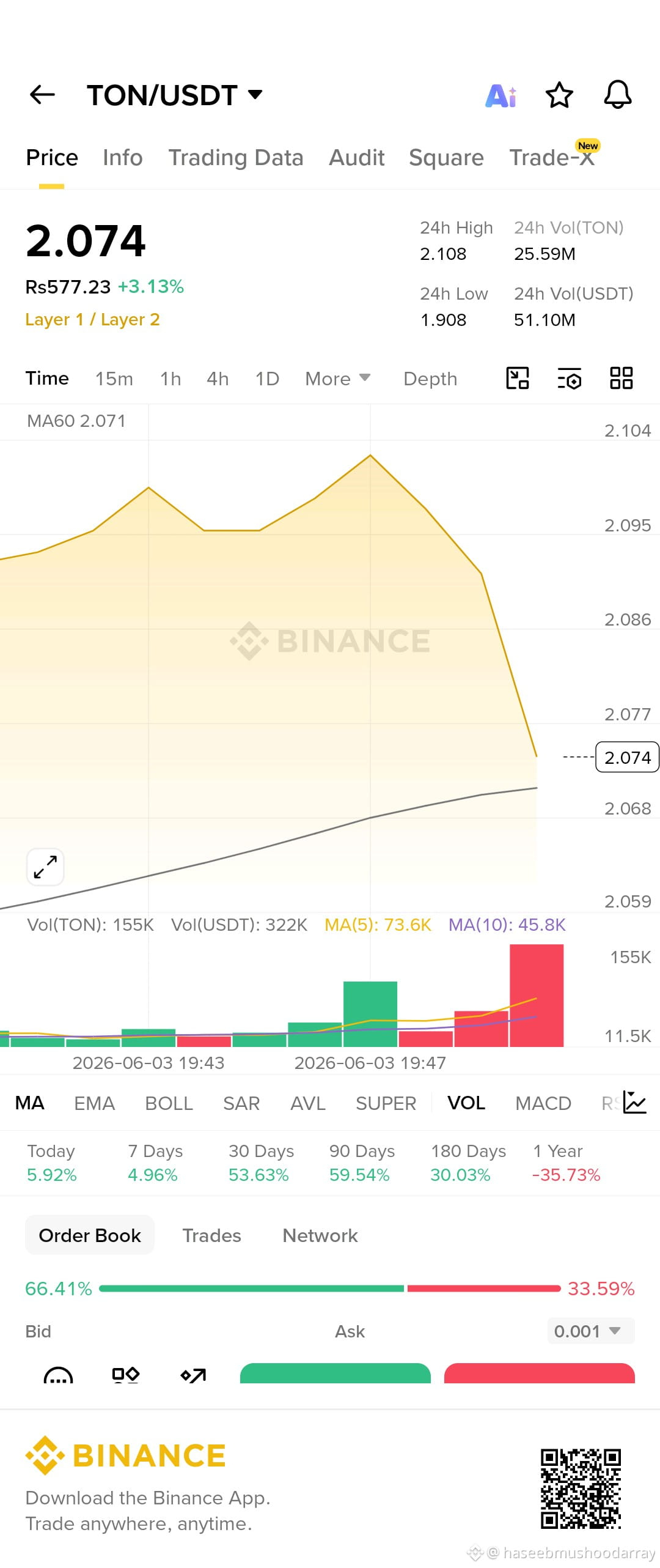The image size is (660, 1568).
Task: Switch to the Trading Data tab
Action: [236, 158]
